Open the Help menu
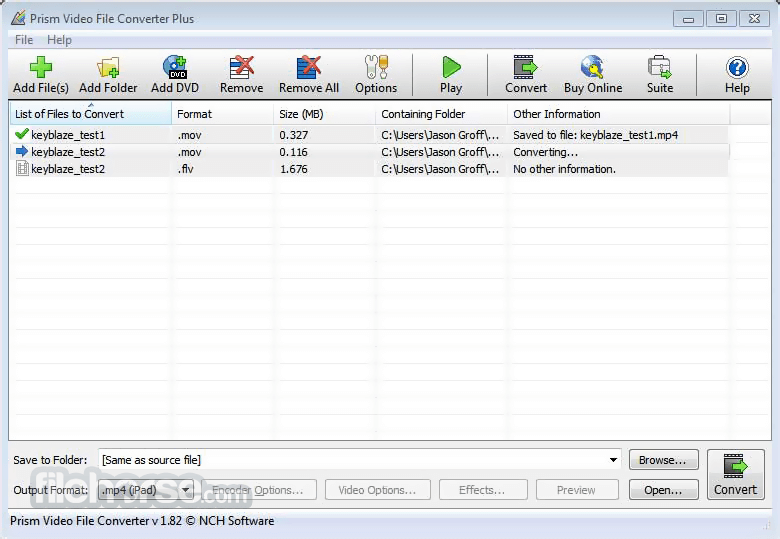The image size is (780, 539). 59,40
